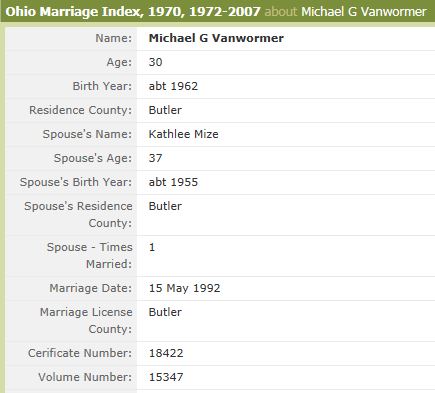Click Spouse's Residence County value Butler
The image size is (435, 393).
(165, 206)
